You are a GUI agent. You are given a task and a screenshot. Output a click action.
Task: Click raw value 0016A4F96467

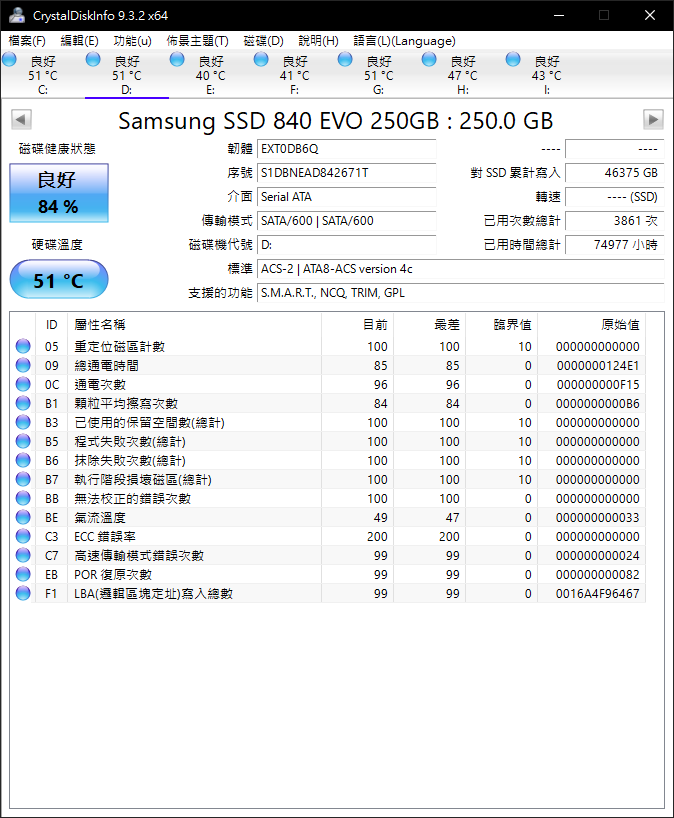pos(597,593)
